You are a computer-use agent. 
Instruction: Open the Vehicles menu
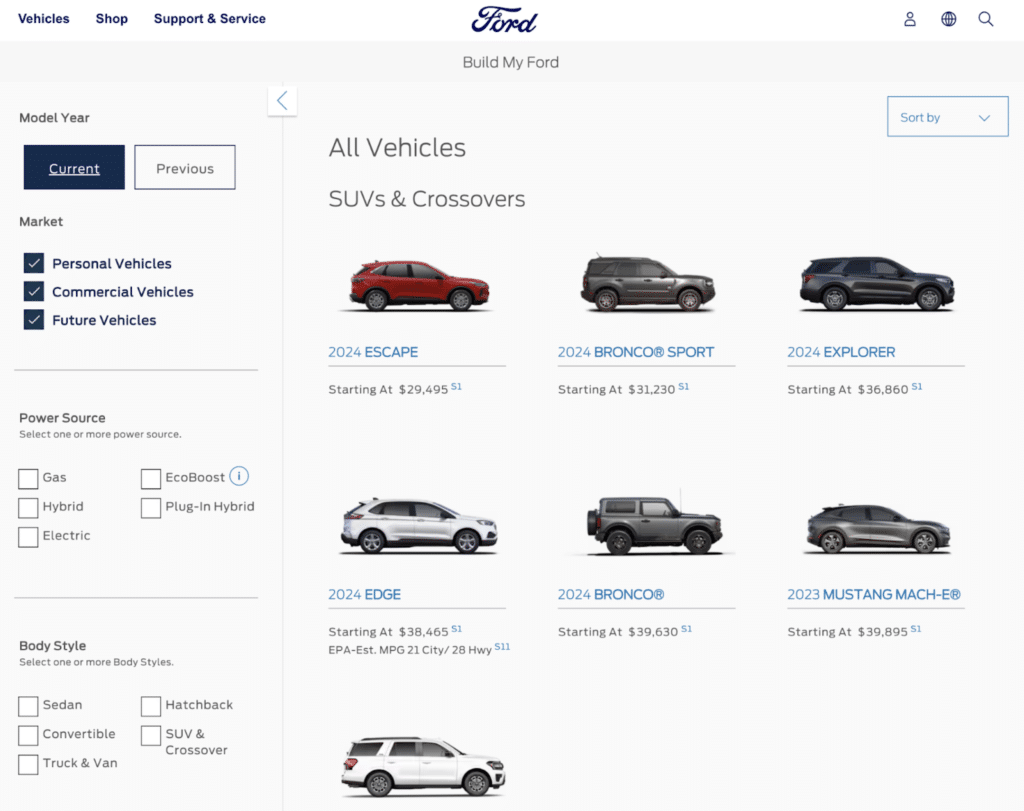[x=43, y=18]
